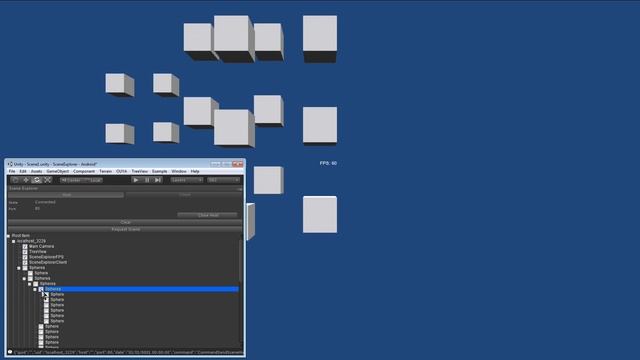Open the Window menu
640x360 pixels.
pos(179,171)
